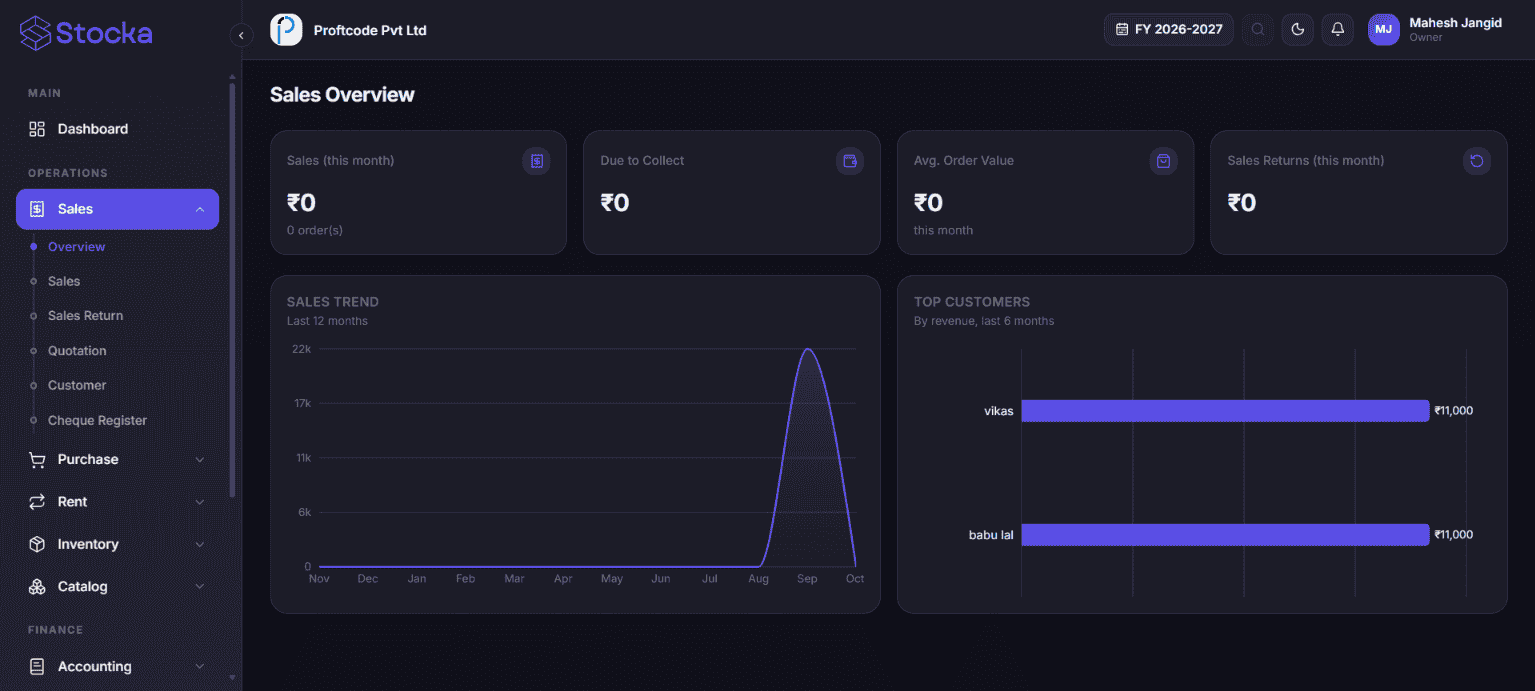Viewport: 1535px width, 691px height.
Task: Expand the Catalog menu chevron
Action: (200, 587)
